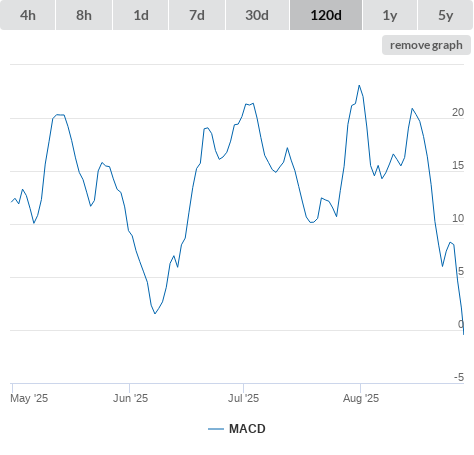This screenshot has height=455, width=474.
Task: Switch chart to the 30d range
Action: point(257,15)
